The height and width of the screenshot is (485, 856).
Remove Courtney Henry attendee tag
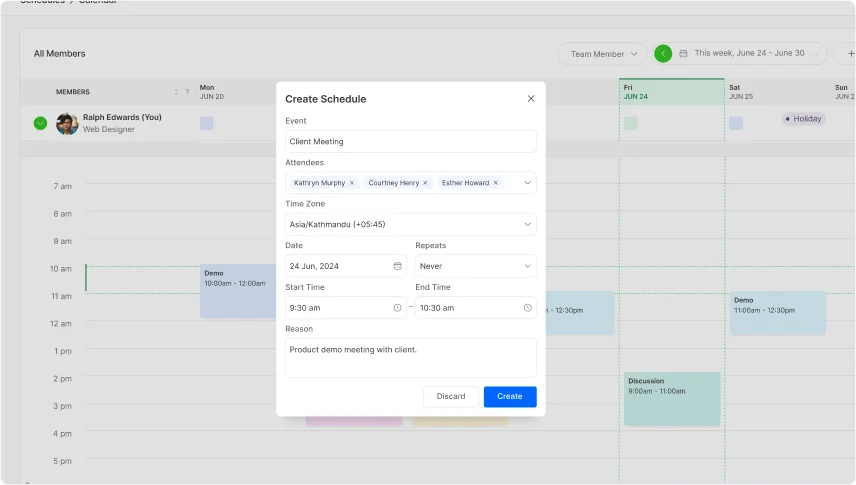425,183
